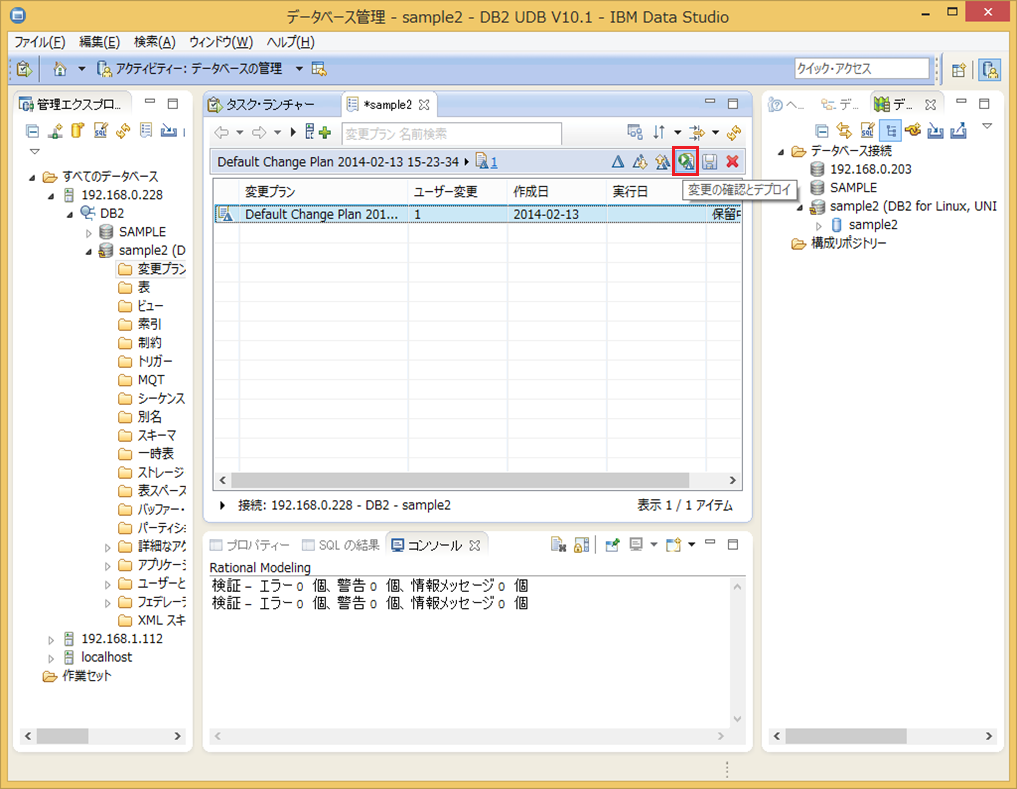Toggle the highlighted tree layout button in the Data Source Explorer
The width and height of the screenshot is (1017, 789).
(x=891, y=131)
